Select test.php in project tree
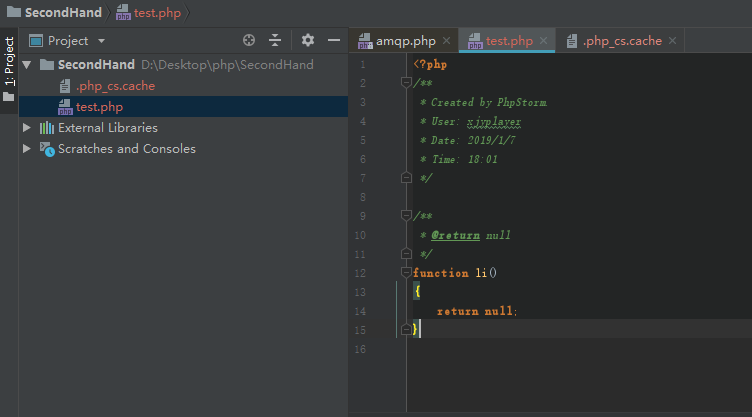Image resolution: width=752 pixels, height=417 pixels. coord(99,107)
